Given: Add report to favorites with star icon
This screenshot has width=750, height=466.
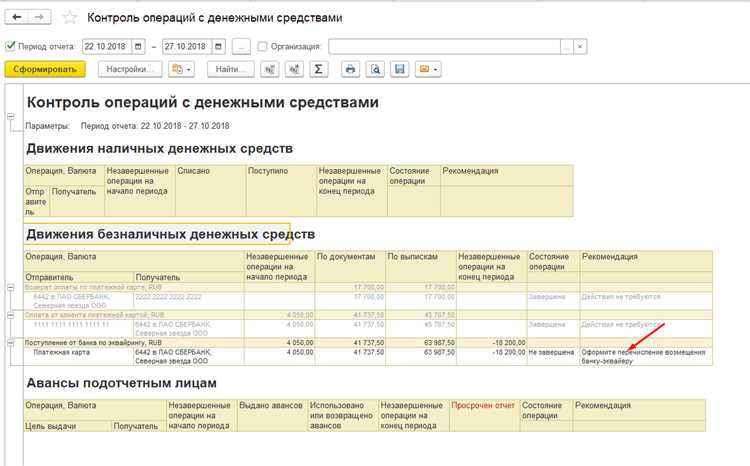Looking at the screenshot, I should click(x=70, y=18).
